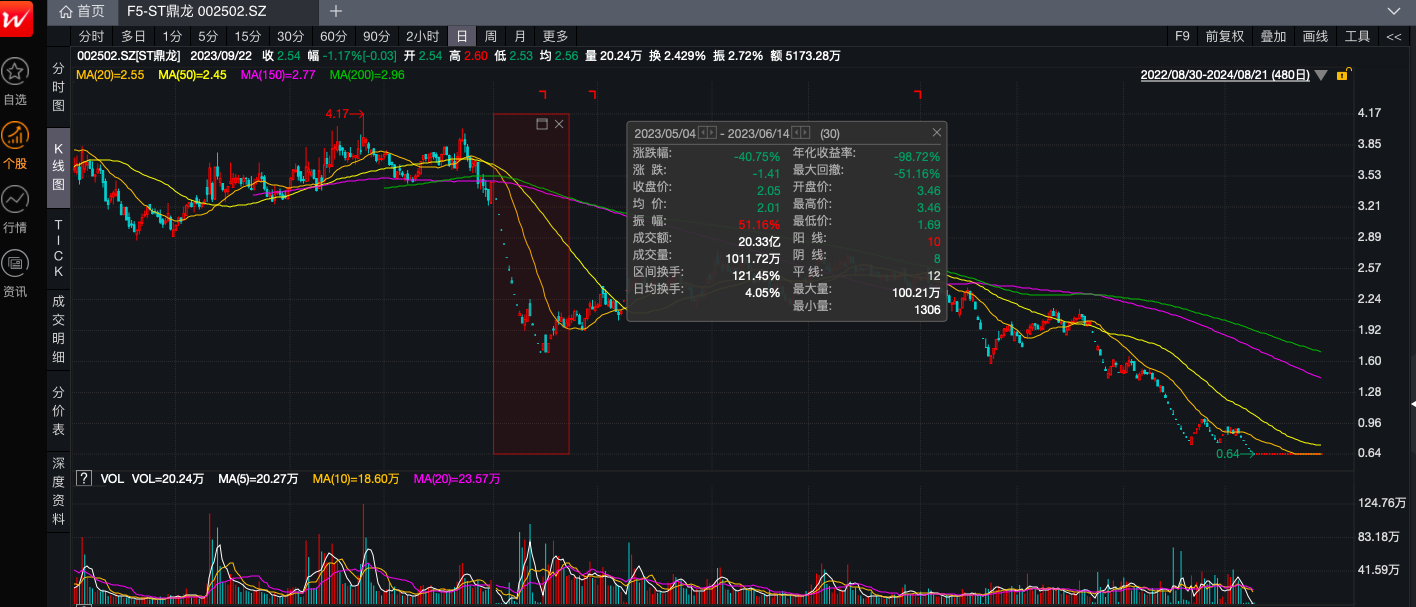Click the 叠加 overlay button
The image size is (1416, 607).
click(x=1273, y=36)
